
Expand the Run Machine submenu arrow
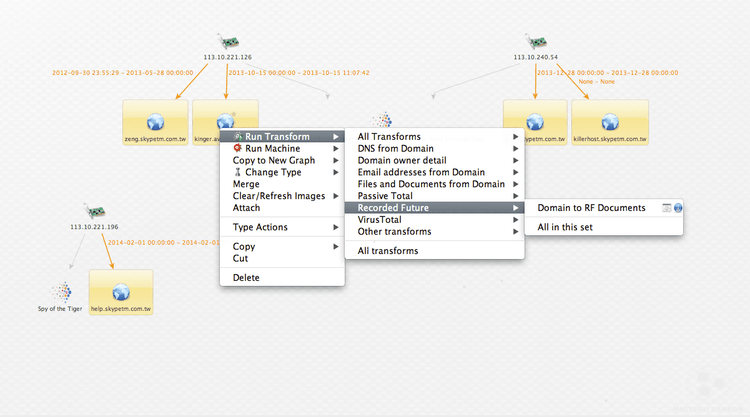[x=336, y=148]
